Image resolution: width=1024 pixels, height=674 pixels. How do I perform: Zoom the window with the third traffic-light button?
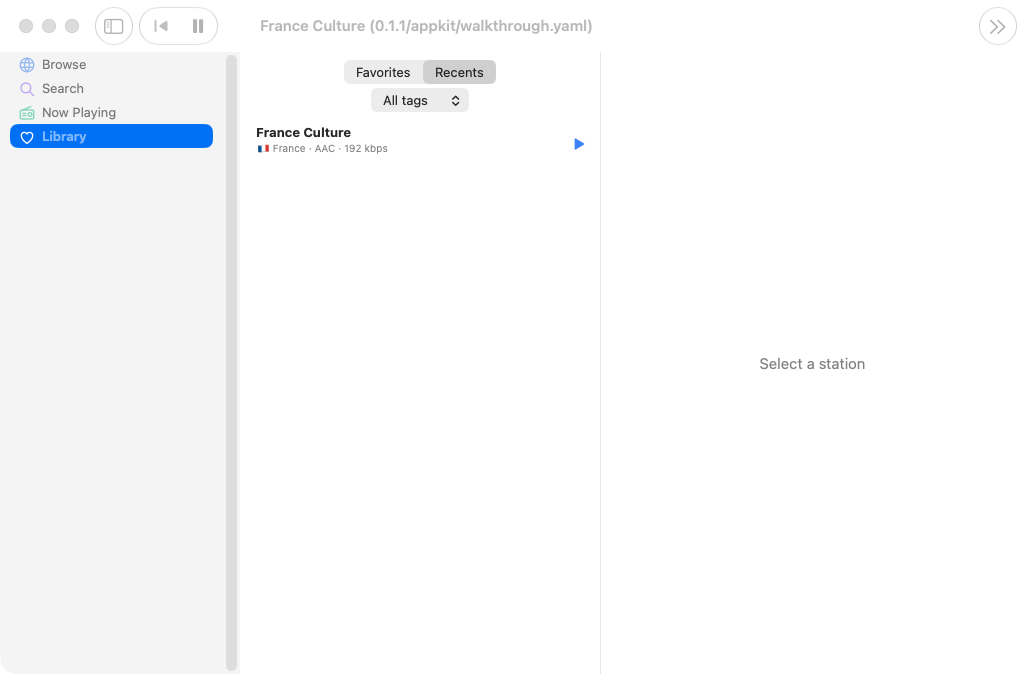tap(72, 26)
